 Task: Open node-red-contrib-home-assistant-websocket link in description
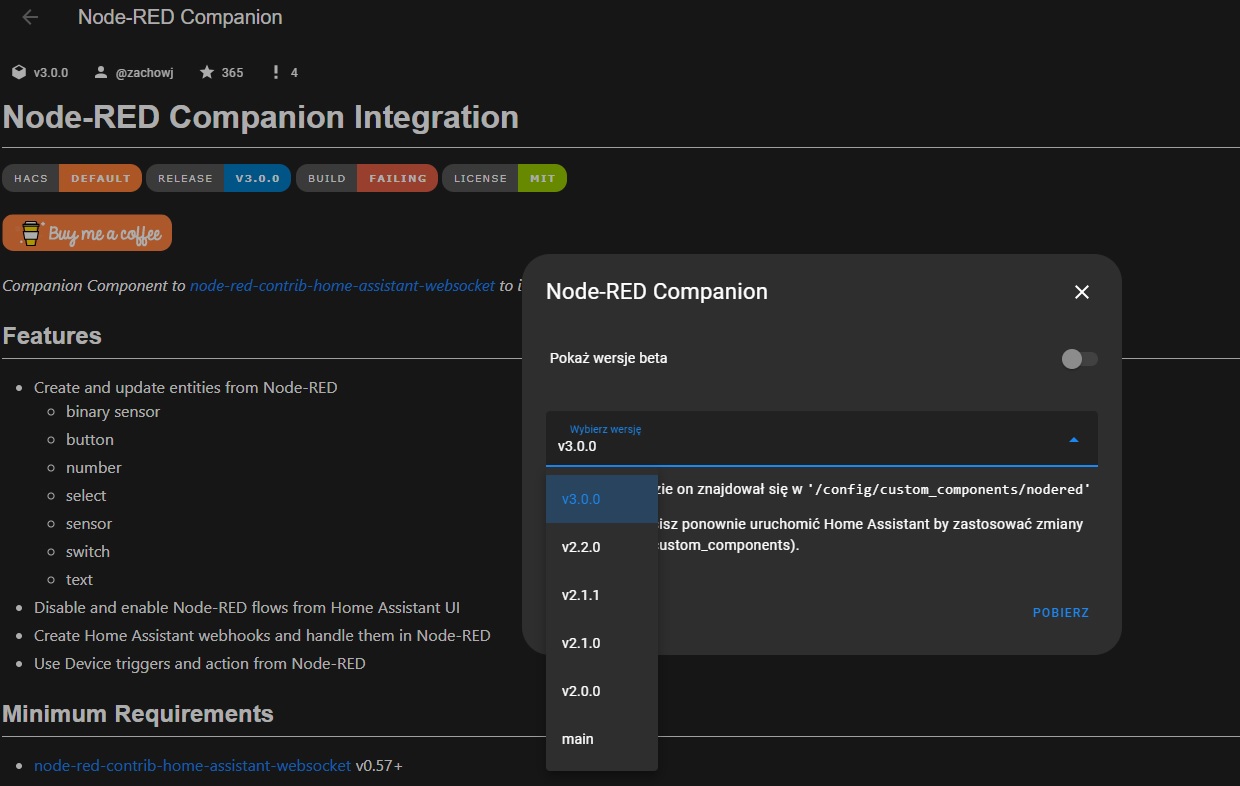342,285
